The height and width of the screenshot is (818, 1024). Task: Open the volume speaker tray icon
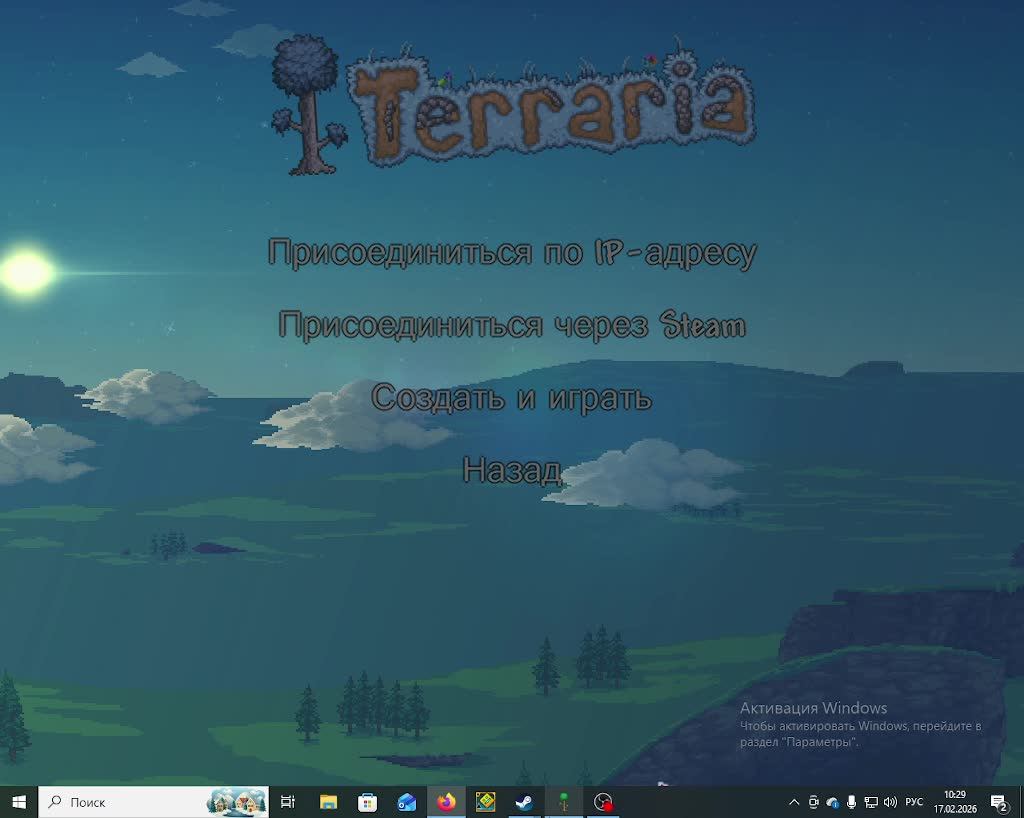[x=890, y=802]
